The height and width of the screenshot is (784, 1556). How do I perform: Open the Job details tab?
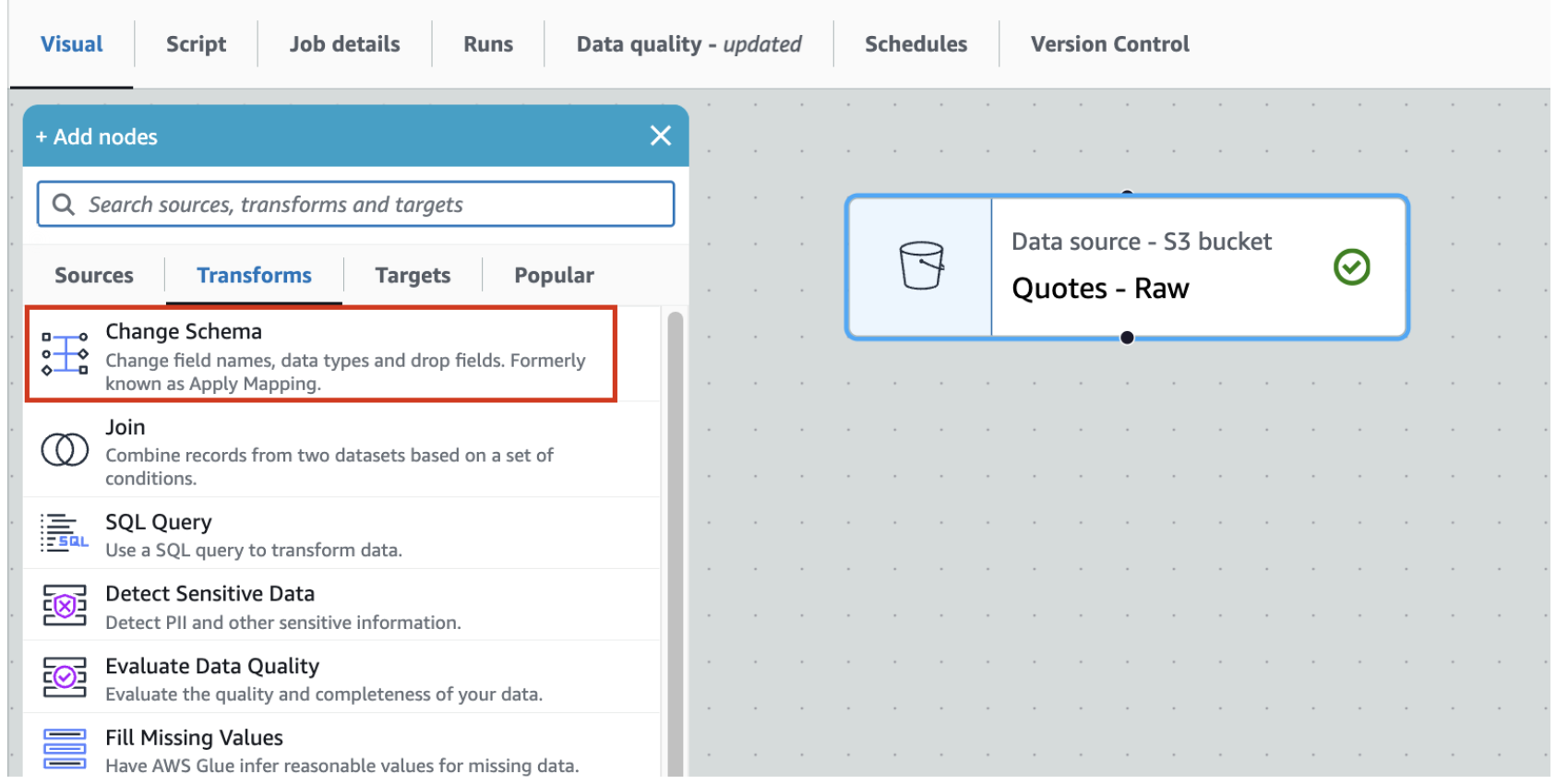344,44
